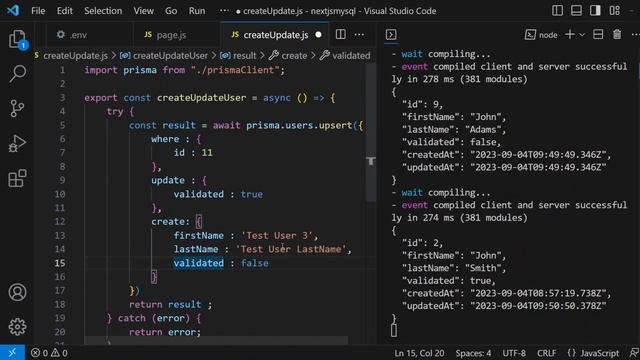
Task: Click create breadcrumb
Action: pos(288,56)
